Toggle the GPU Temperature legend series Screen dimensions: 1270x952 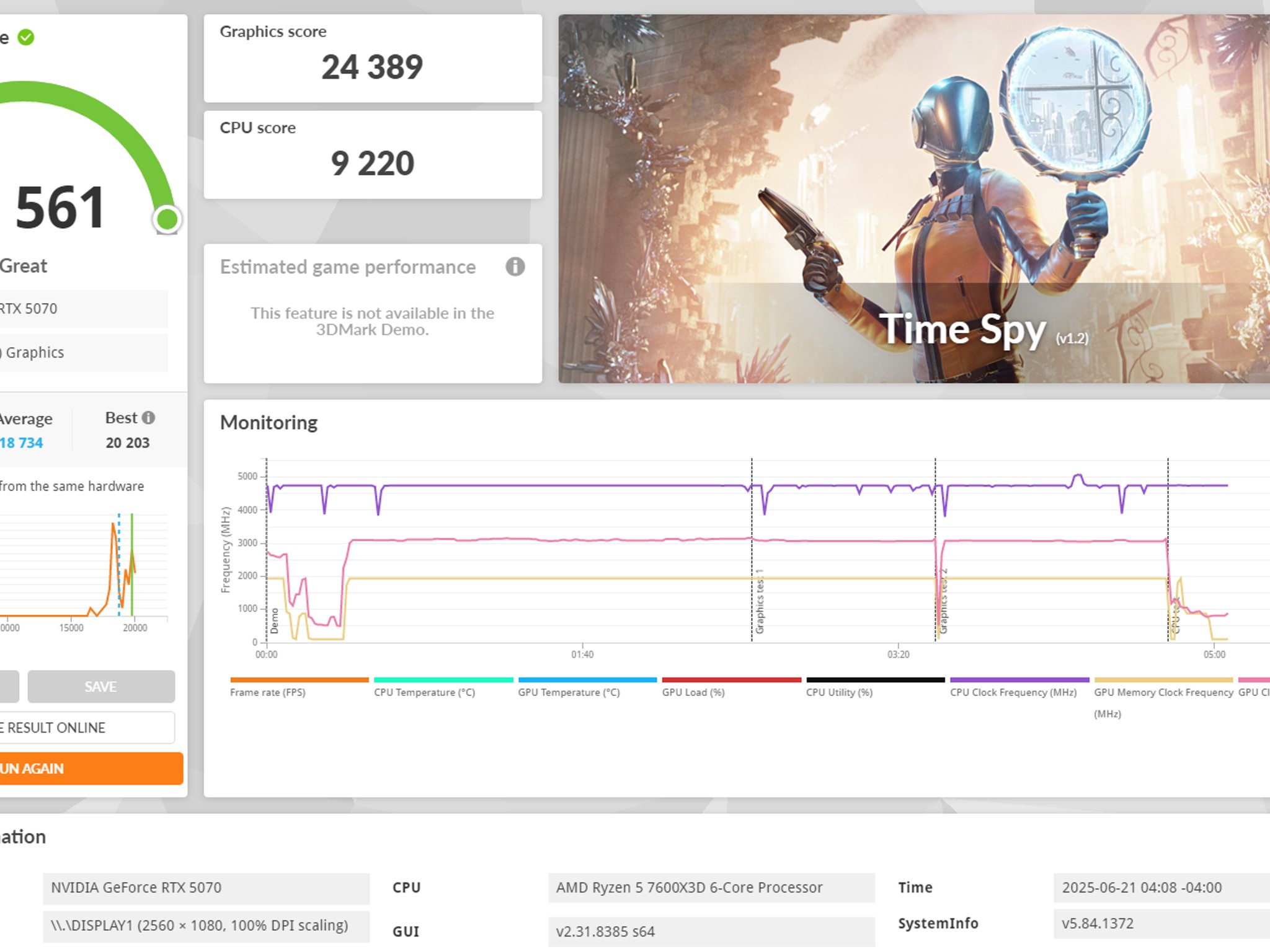(x=569, y=692)
